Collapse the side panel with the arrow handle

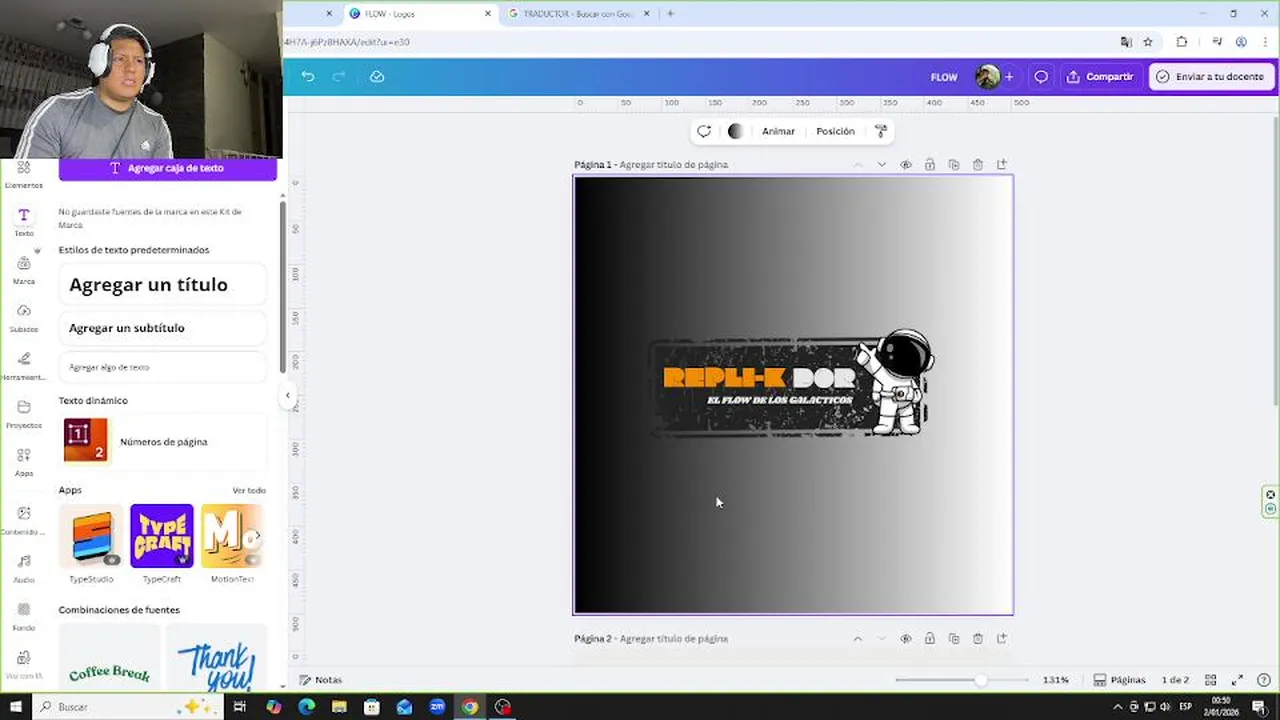point(288,395)
